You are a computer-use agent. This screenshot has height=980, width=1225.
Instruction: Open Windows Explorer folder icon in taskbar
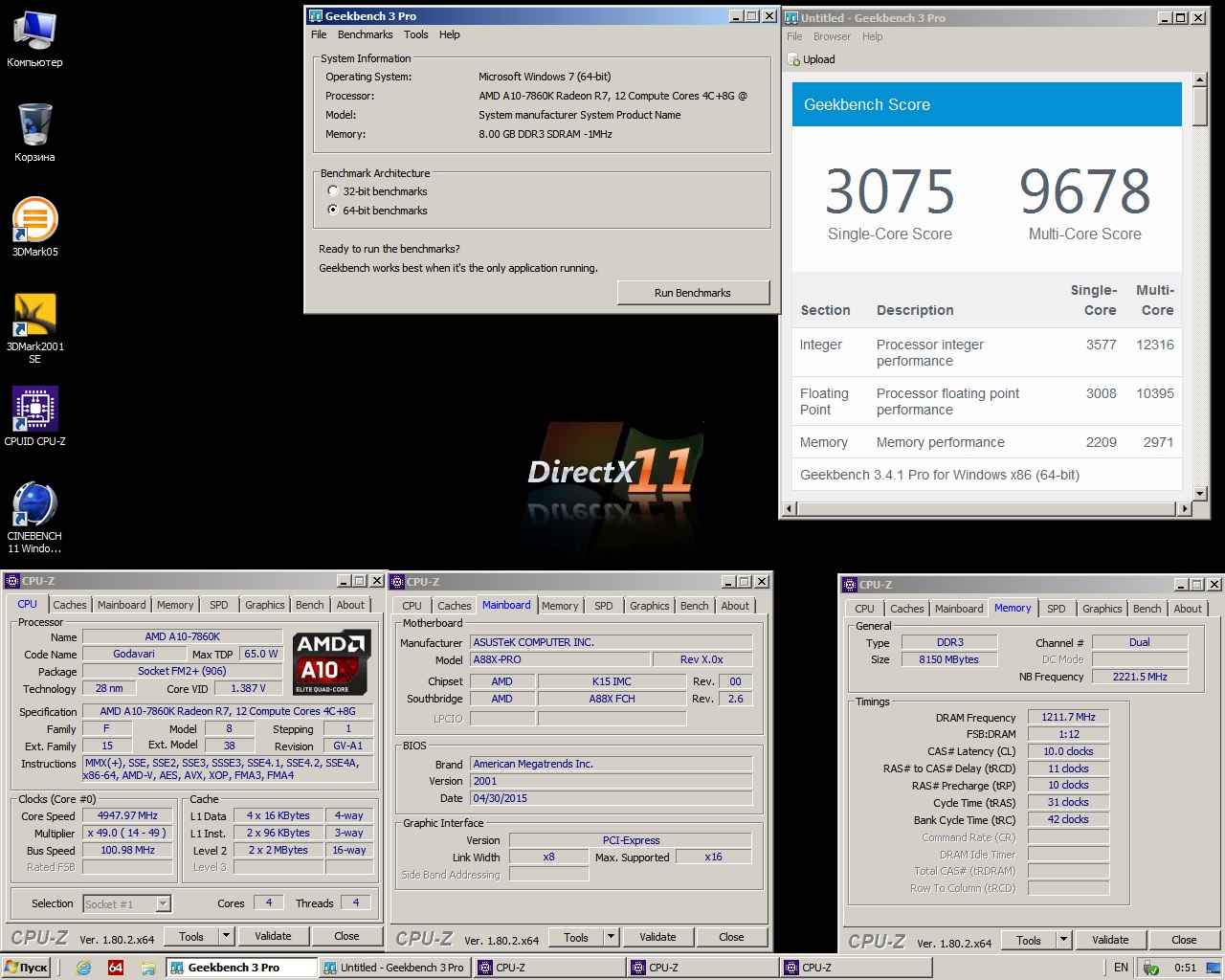coord(148,968)
